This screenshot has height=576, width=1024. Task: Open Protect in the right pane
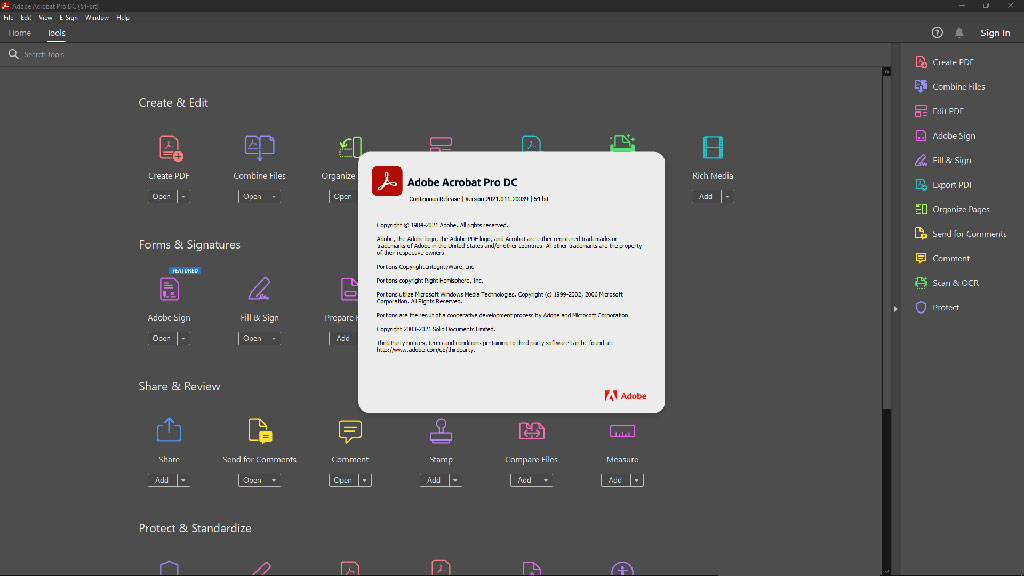[x=936, y=308]
